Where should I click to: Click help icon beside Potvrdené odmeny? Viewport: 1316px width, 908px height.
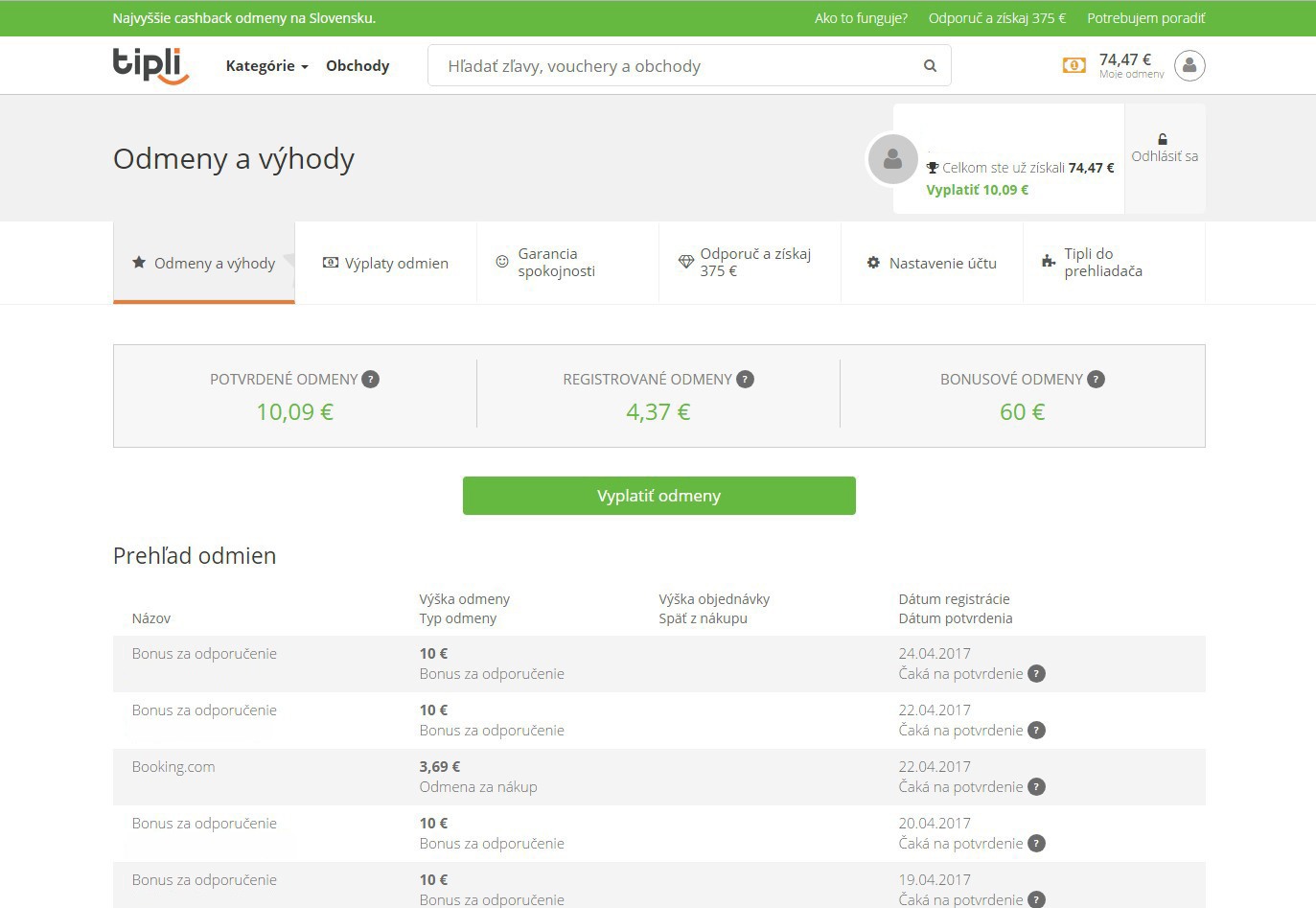371,380
